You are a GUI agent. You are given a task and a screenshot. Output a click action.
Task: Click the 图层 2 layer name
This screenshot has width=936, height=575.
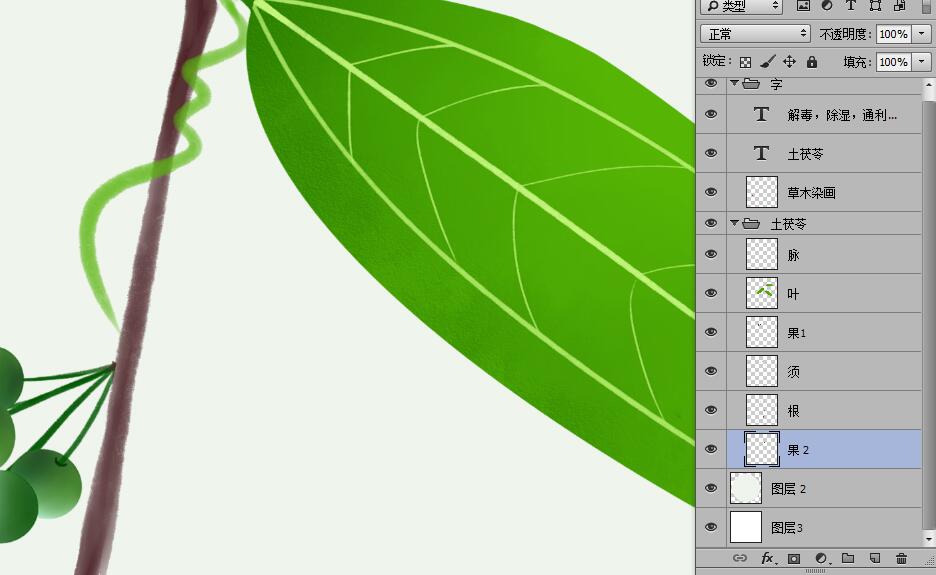point(788,489)
